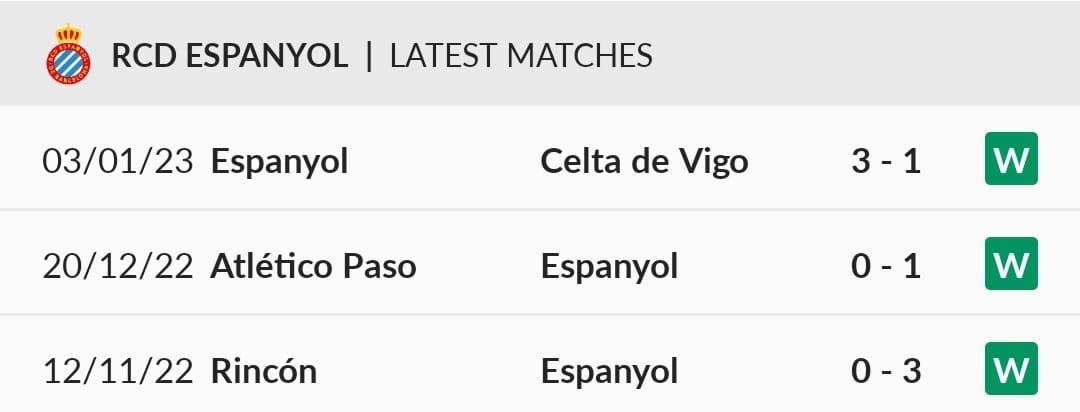
Task: Open Celta de Vigo team link
Action: (644, 162)
